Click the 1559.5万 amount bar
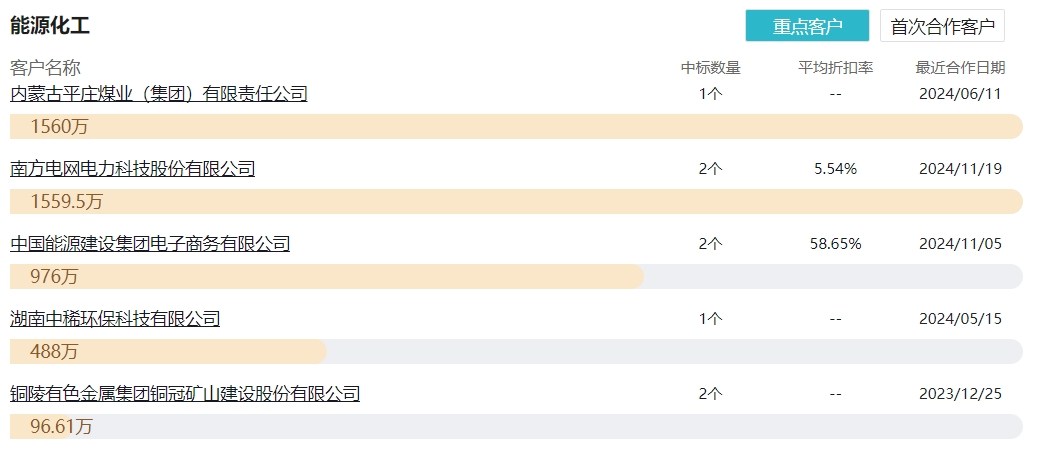This screenshot has width=1037, height=455. pyautogui.click(x=516, y=201)
